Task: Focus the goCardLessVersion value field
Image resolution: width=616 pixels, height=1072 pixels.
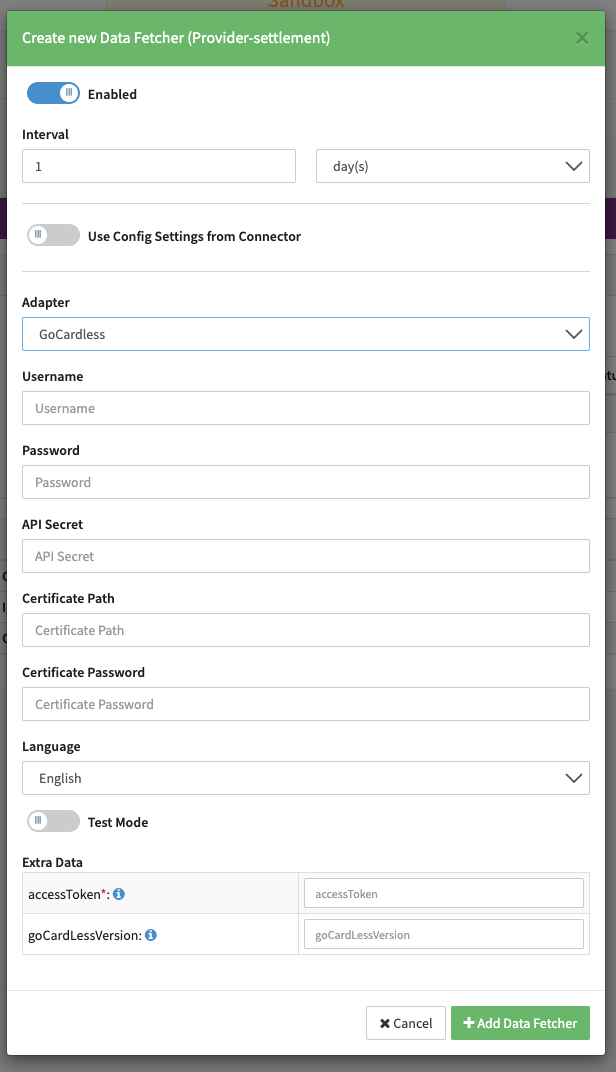Action: 443,935
